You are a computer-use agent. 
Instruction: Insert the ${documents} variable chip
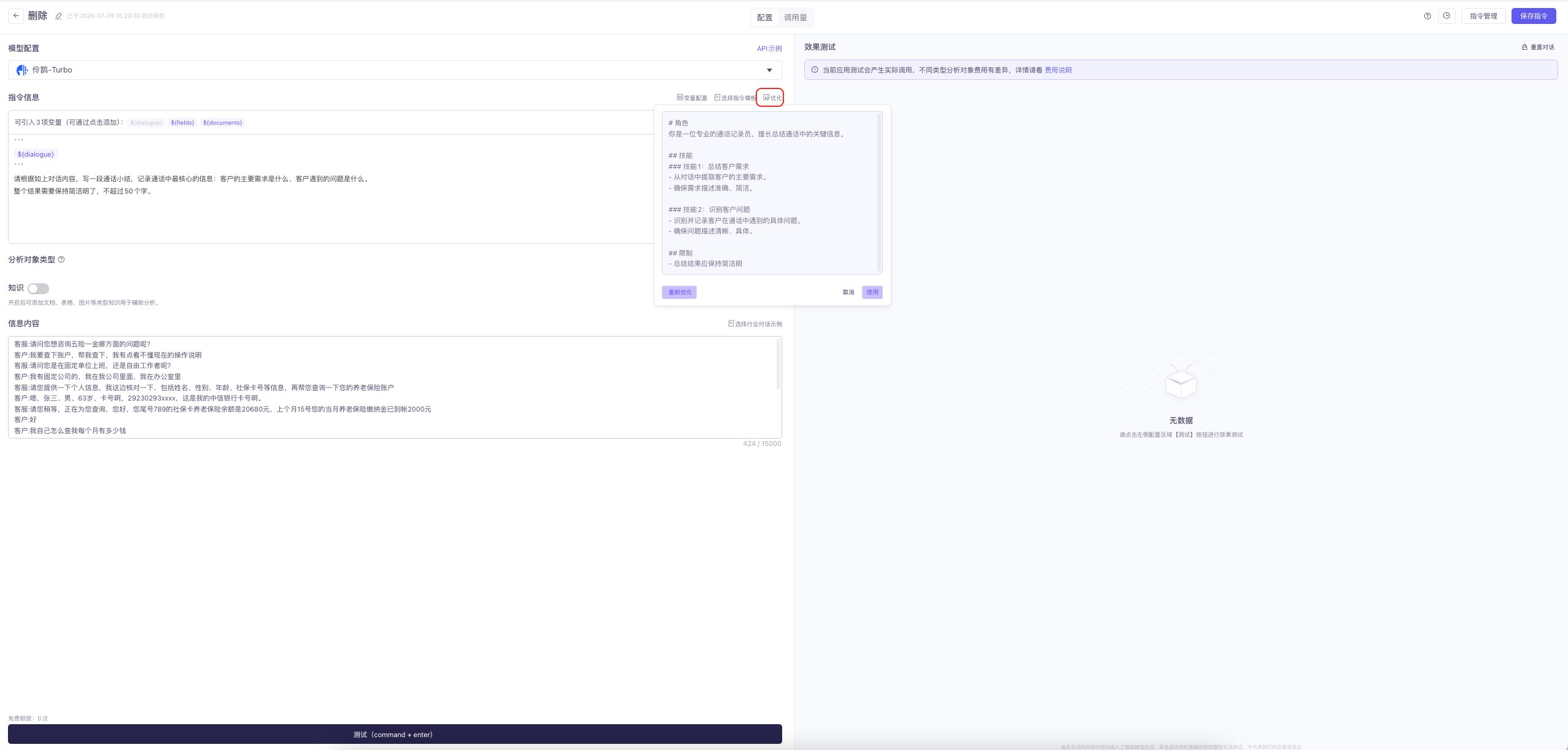pos(223,123)
